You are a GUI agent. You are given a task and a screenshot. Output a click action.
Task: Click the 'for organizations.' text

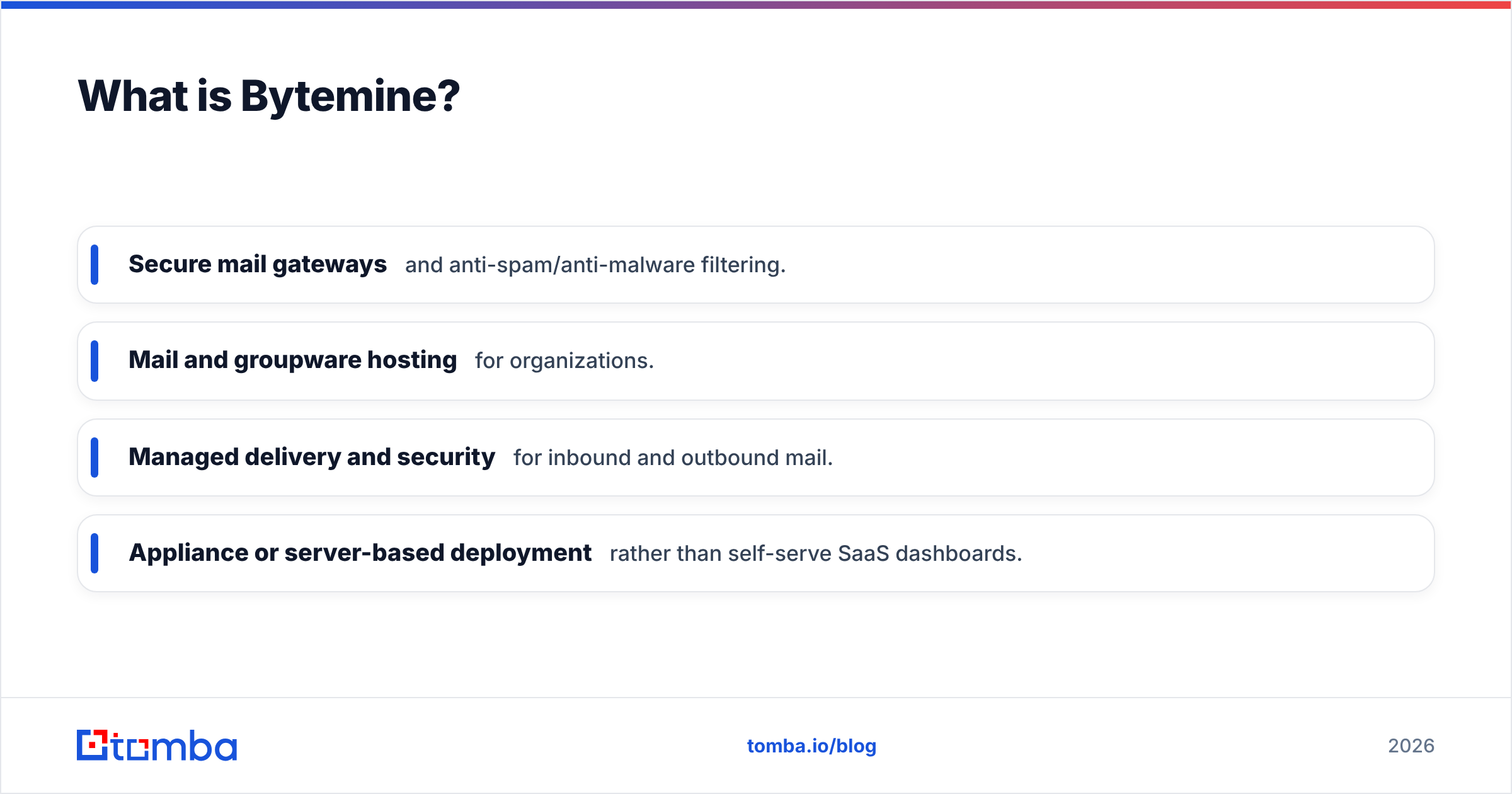click(564, 360)
